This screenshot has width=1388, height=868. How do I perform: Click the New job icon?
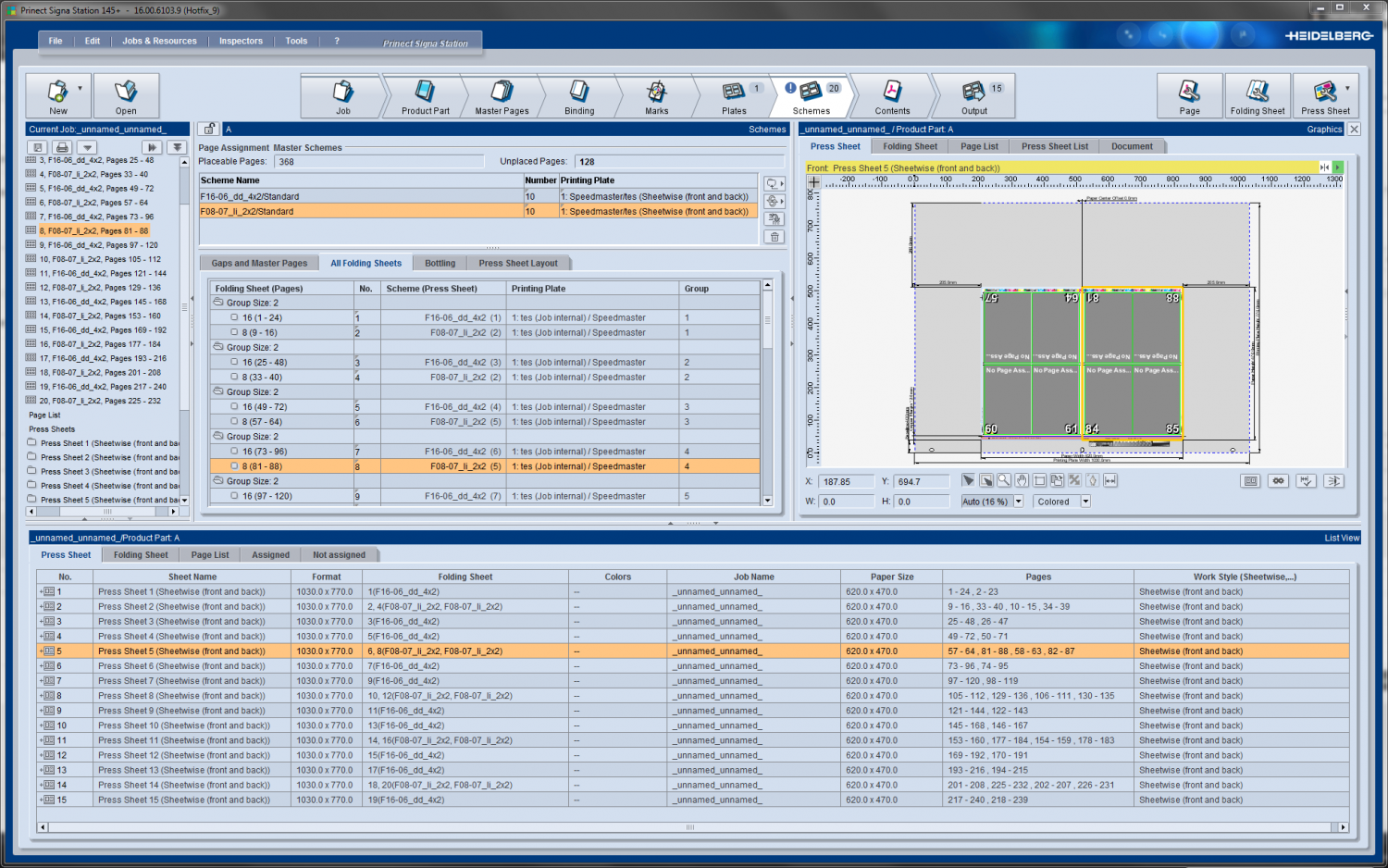pyautogui.click(x=57, y=91)
